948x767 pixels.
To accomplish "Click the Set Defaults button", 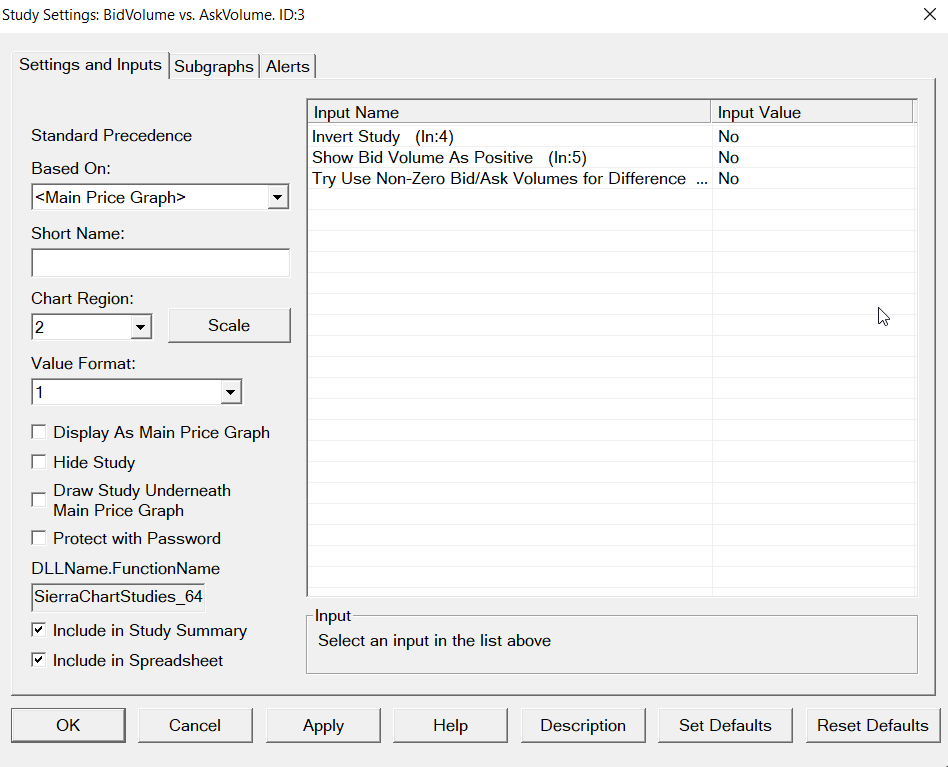I will (725, 725).
